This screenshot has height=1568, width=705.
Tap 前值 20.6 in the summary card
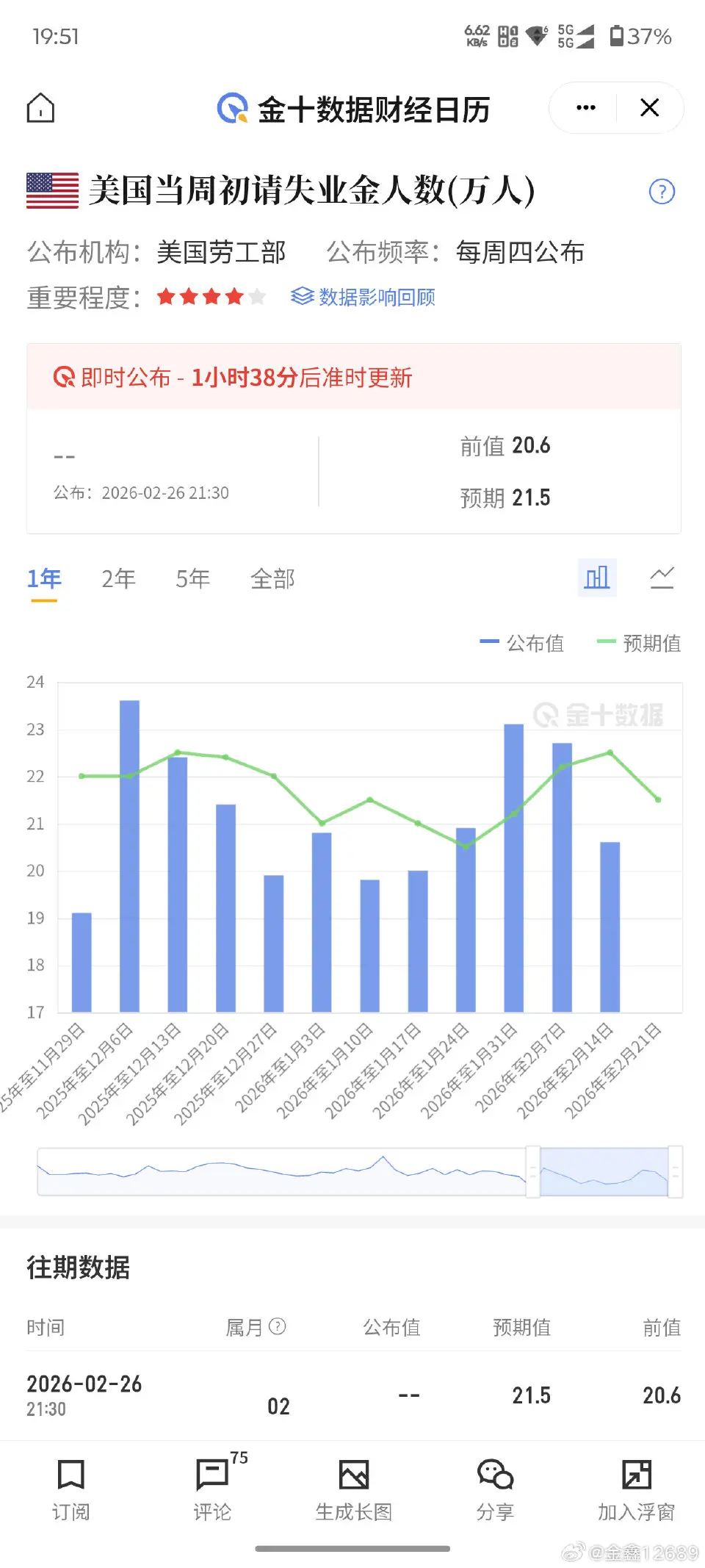pyautogui.click(x=505, y=445)
